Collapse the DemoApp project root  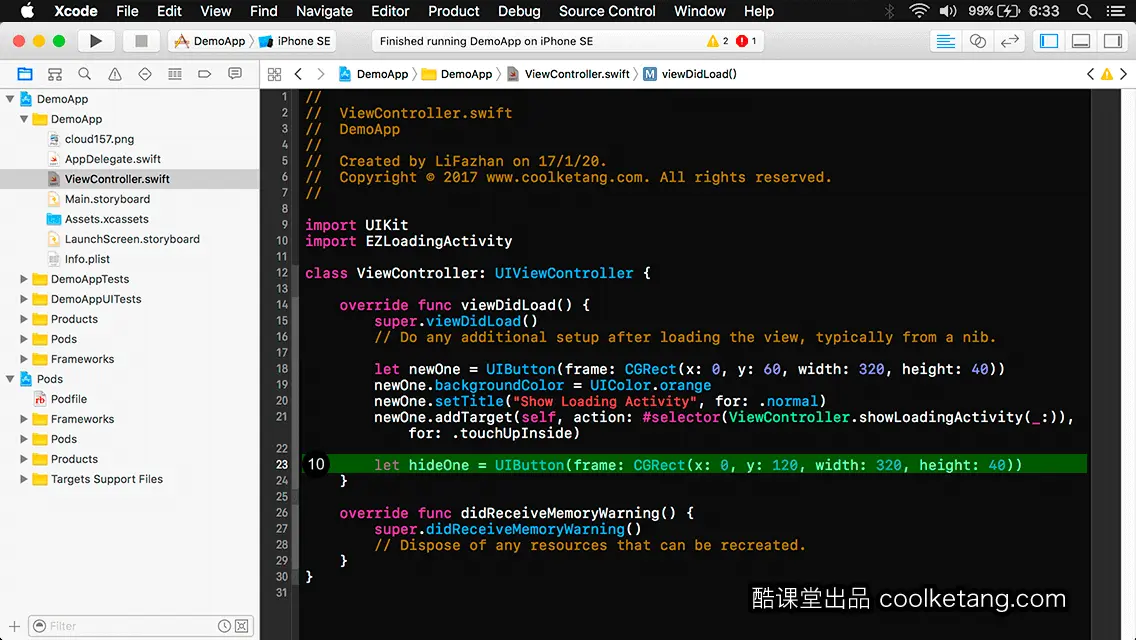pyautogui.click(x=10, y=99)
